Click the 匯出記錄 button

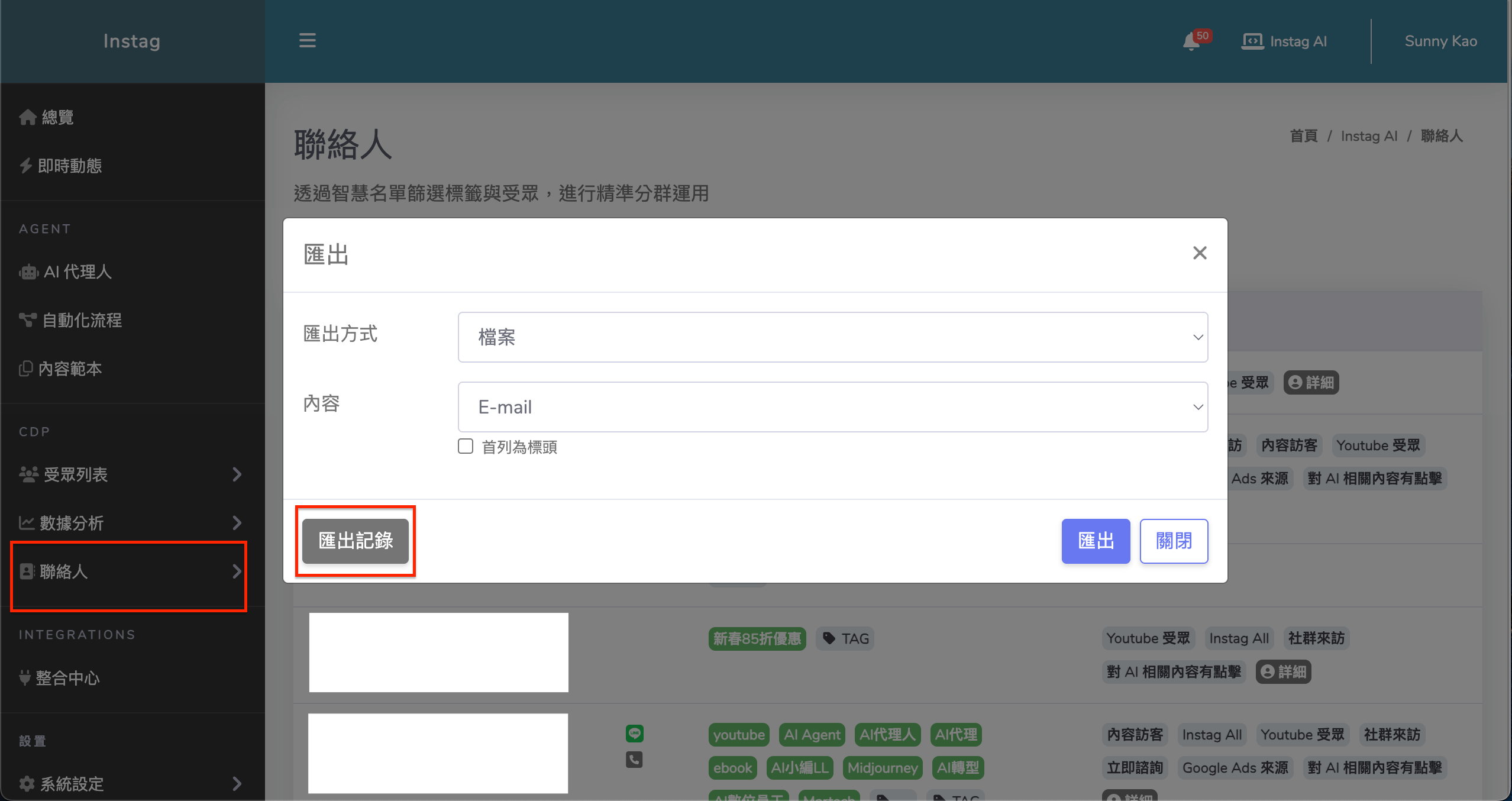click(x=356, y=541)
